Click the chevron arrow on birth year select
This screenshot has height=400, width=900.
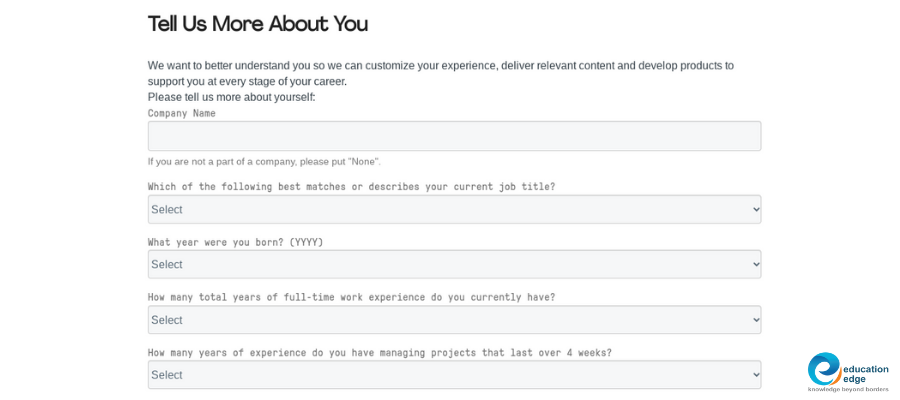(x=755, y=265)
